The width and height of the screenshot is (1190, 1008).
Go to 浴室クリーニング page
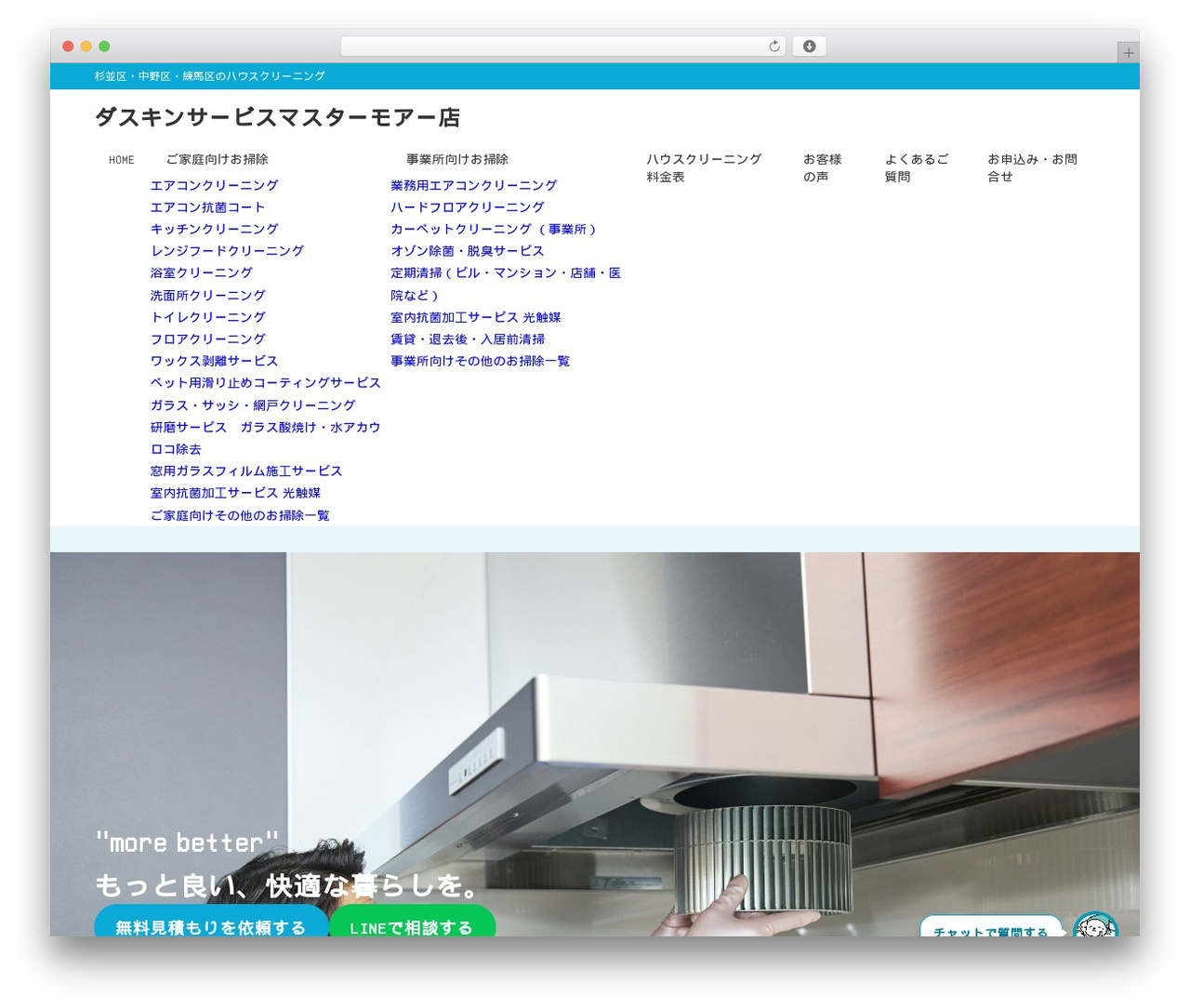point(201,273)
